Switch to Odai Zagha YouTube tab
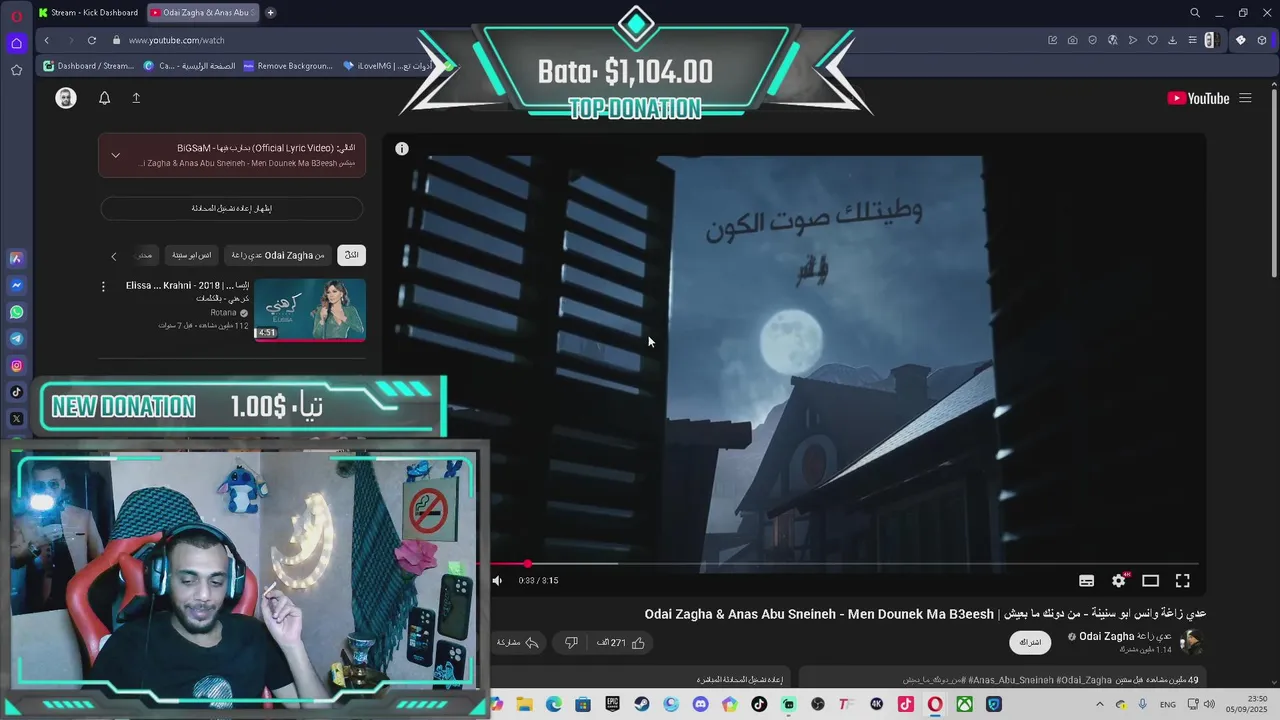 [202, 13]
